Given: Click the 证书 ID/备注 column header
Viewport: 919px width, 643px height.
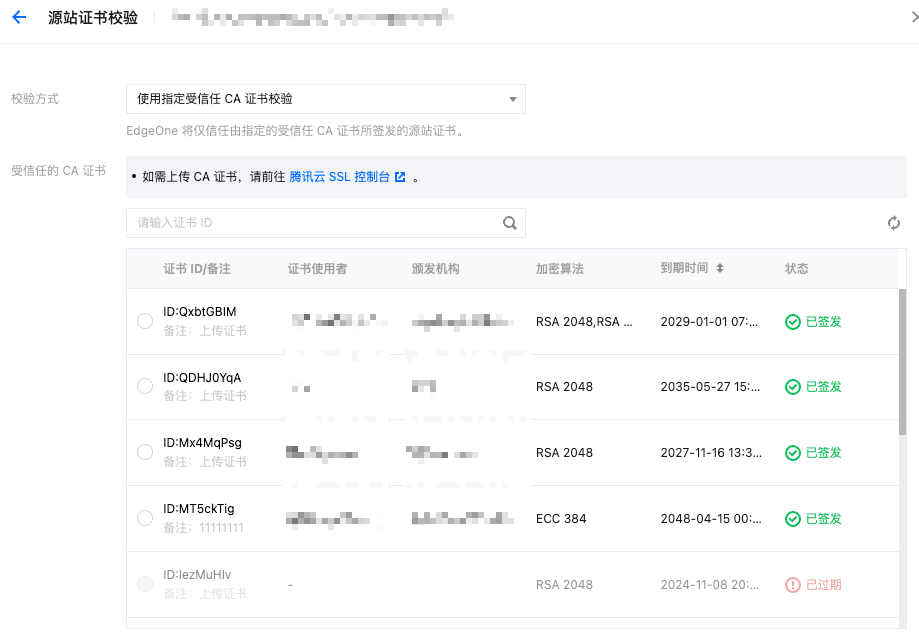Looking at the screenshot, I should point(197,269).
